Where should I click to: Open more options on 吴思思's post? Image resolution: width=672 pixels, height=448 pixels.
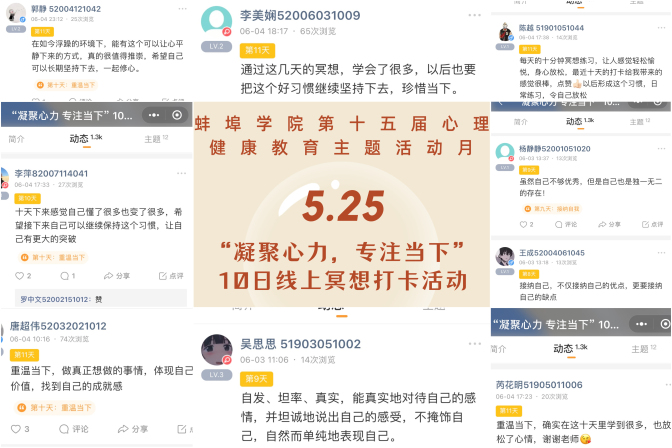coord(474,344)
